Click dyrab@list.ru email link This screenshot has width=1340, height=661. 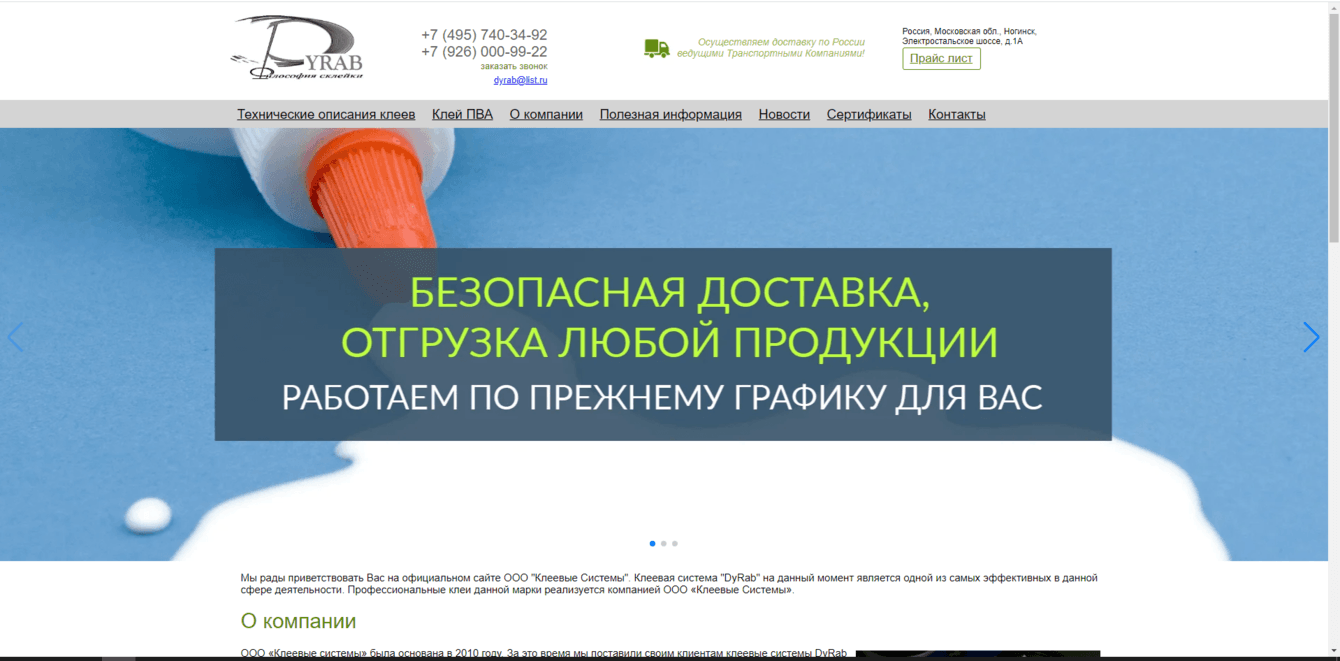point(520,80)
